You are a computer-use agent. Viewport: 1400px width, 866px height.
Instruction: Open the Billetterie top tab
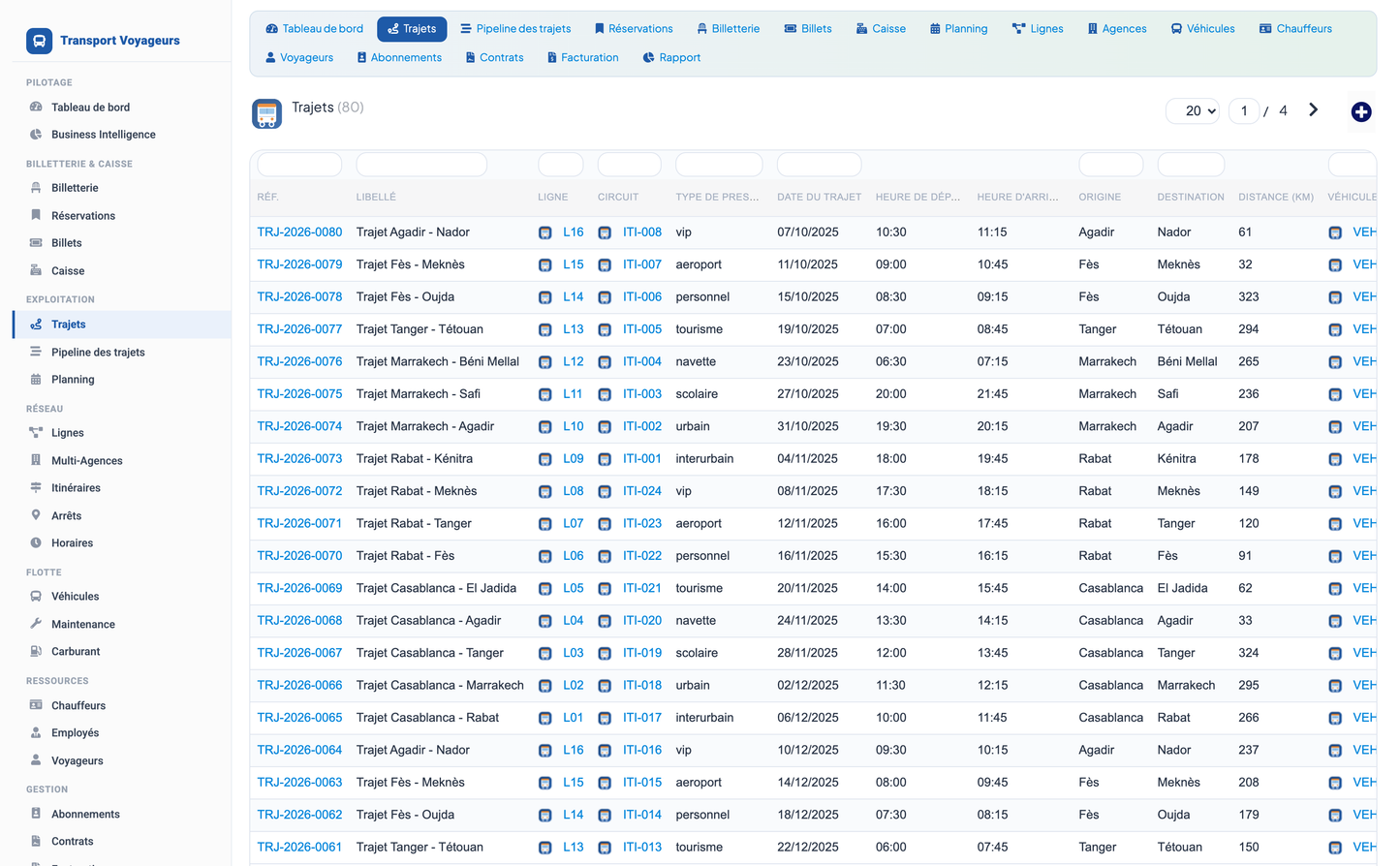729,29
